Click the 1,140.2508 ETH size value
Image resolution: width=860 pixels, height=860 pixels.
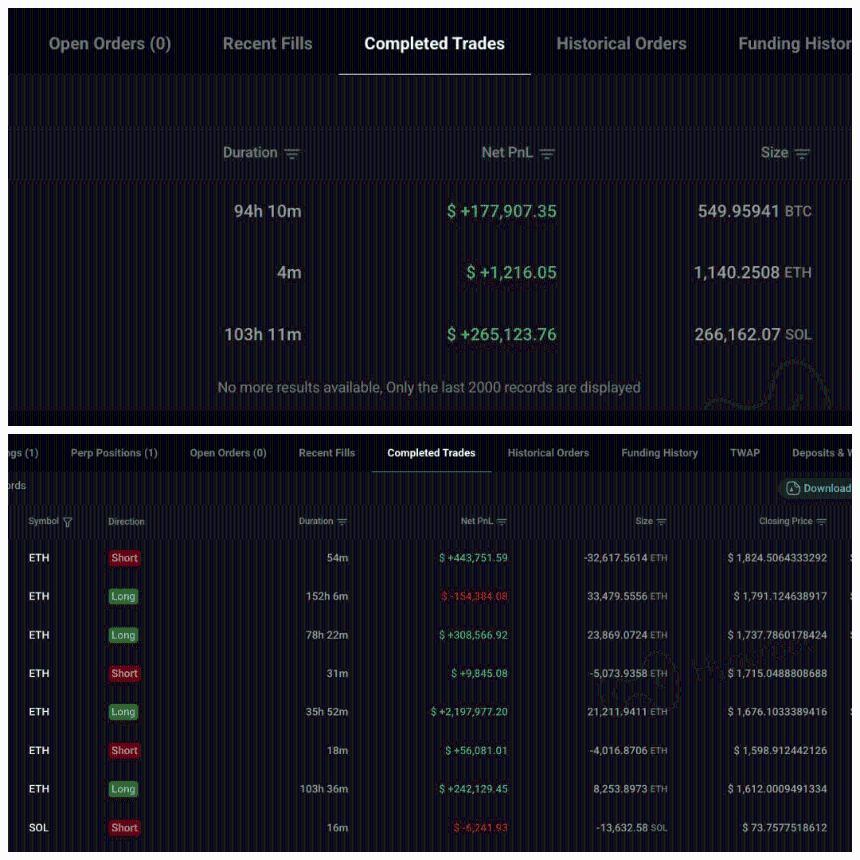(x=752, y=273)
